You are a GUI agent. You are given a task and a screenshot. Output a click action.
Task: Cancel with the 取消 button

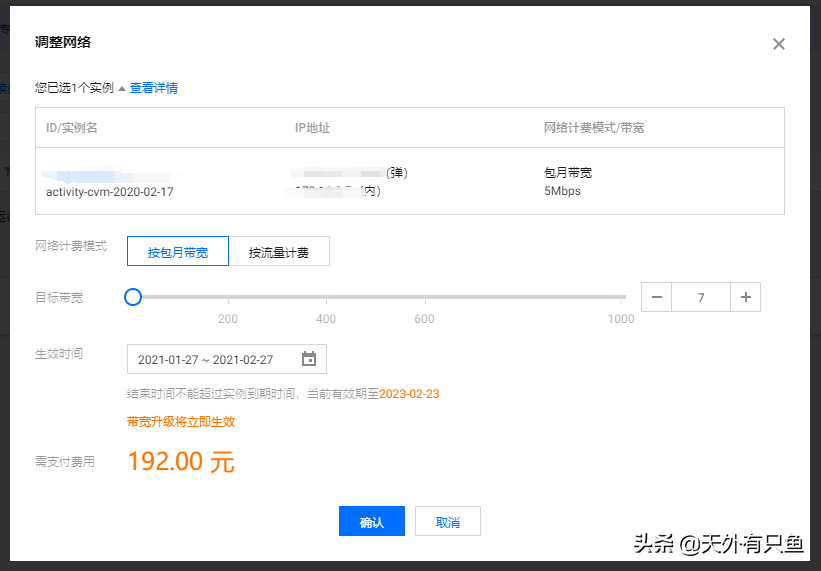coord(448,521)
